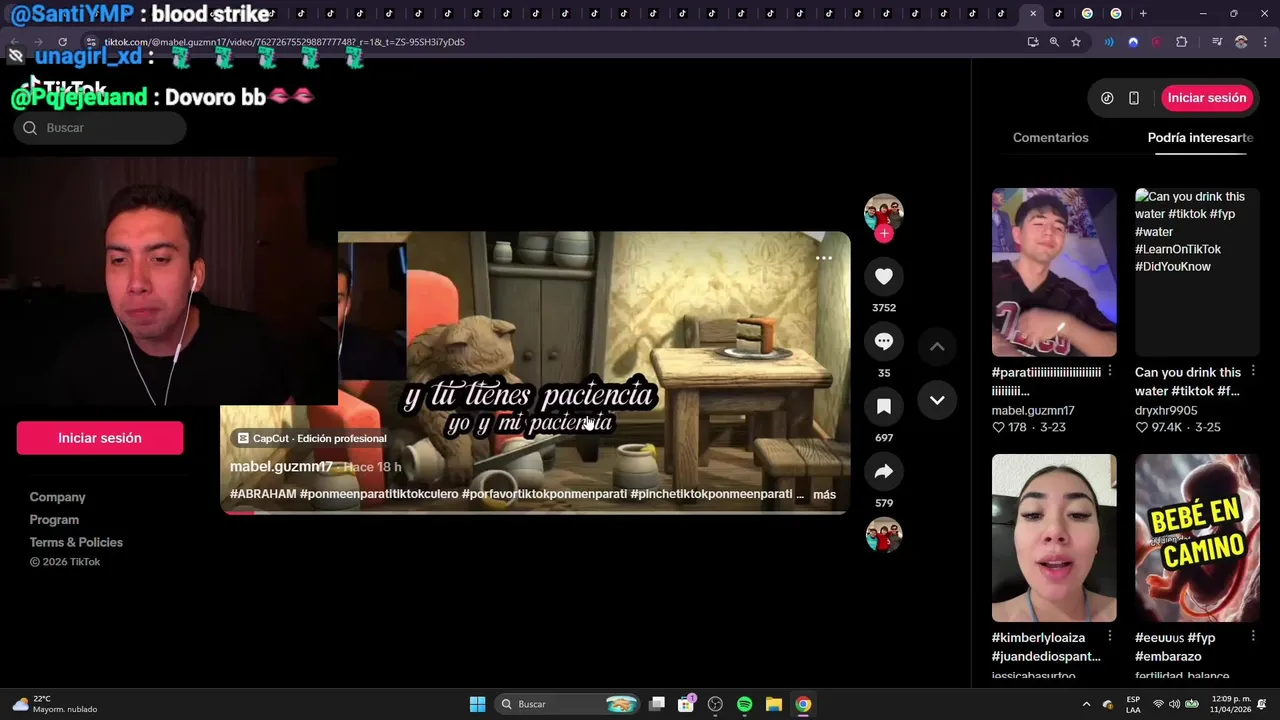Open a new browser tab with plus

click(1143, 13)
